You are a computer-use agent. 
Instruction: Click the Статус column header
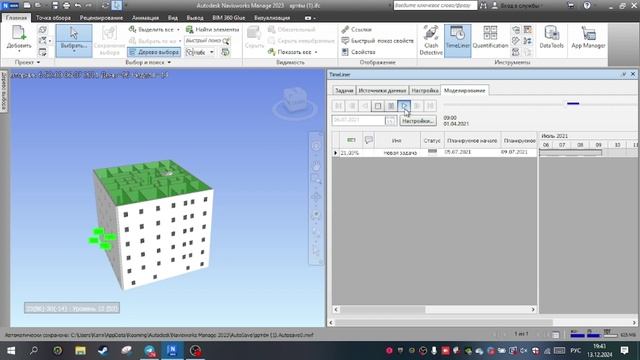(x=432, y=140)
